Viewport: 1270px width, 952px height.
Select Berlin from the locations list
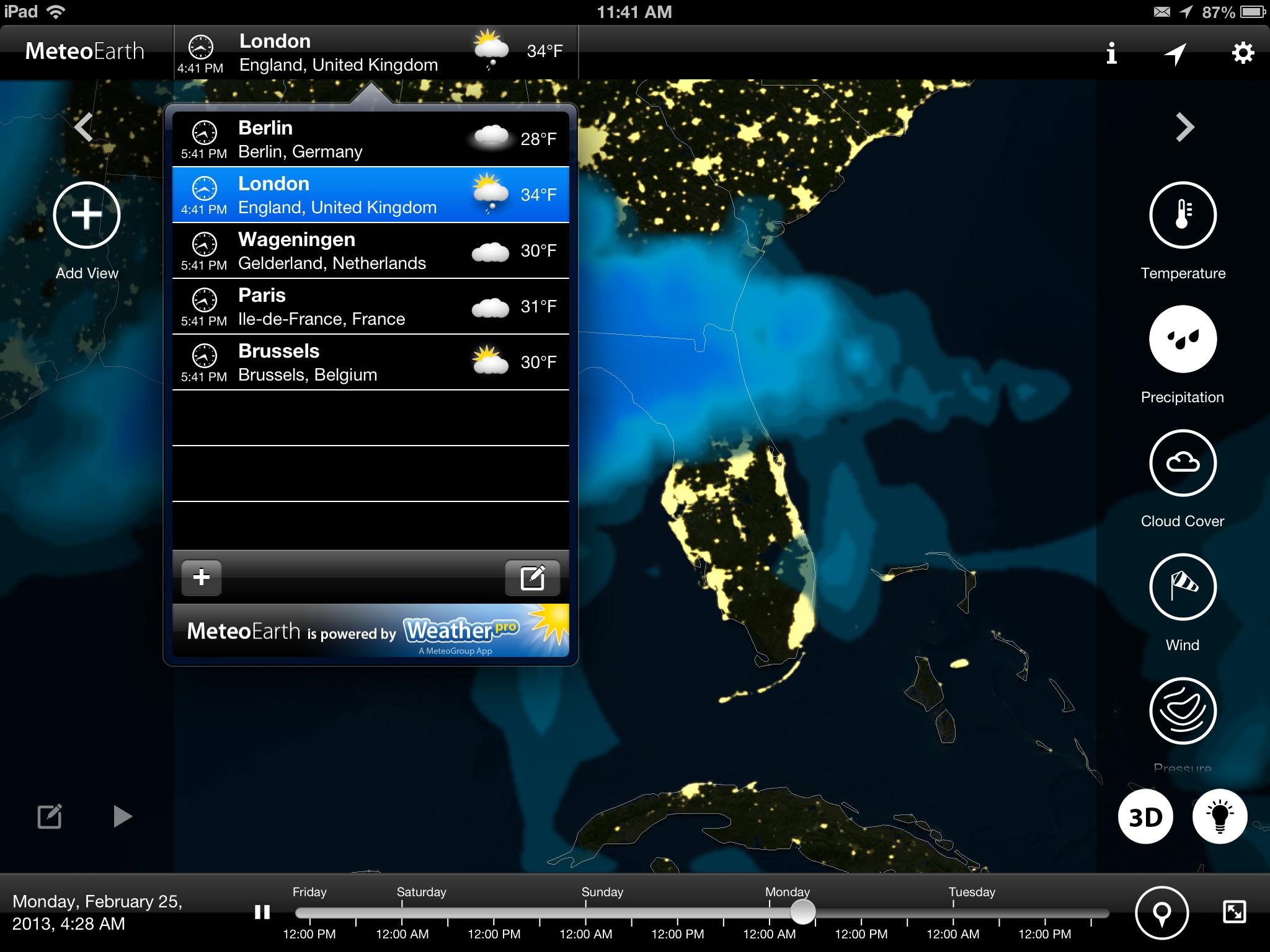click(370, 139)
